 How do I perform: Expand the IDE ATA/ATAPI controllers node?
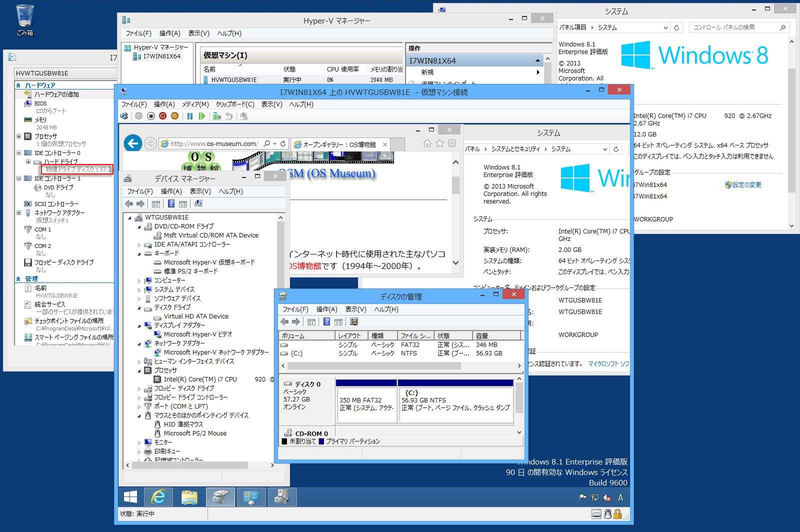(x=139, y=245)
